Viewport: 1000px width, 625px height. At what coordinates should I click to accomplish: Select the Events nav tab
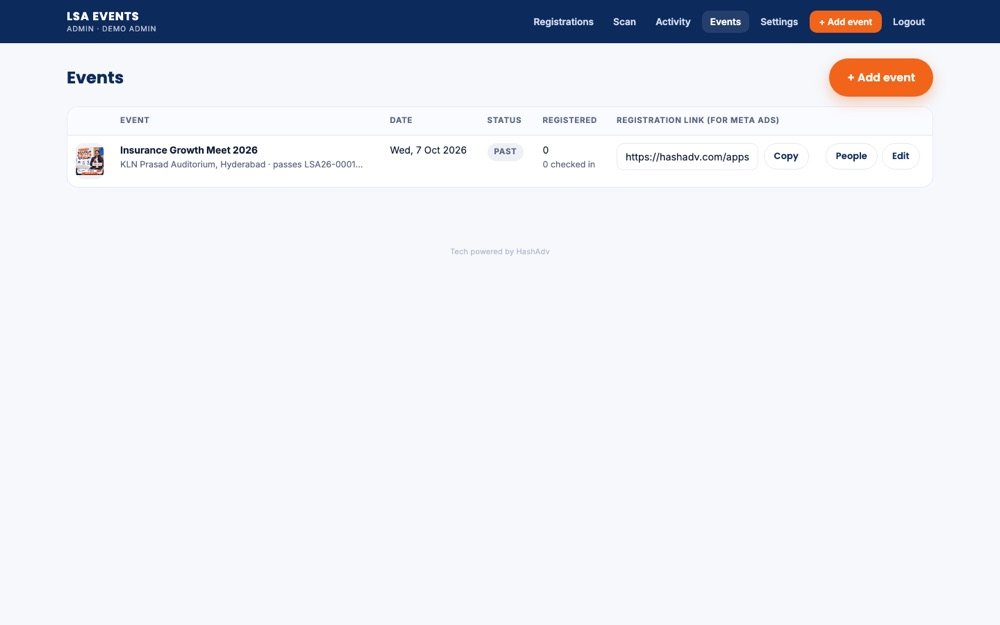coord(725,22)
